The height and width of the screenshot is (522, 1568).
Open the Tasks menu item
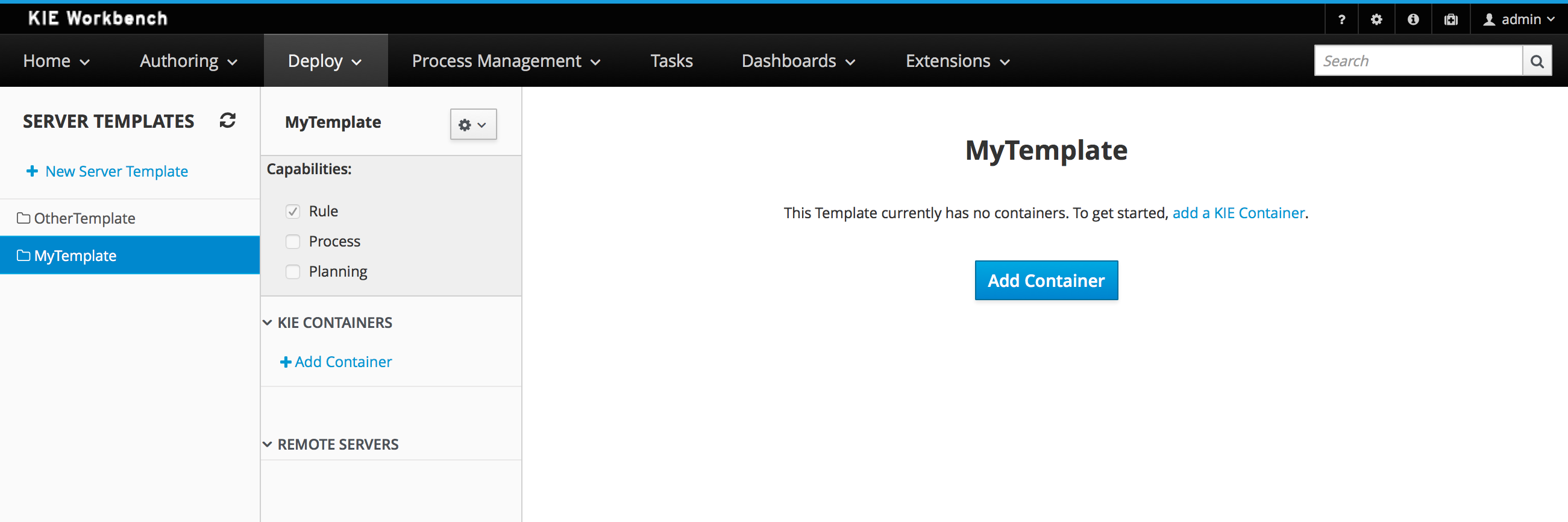tap(671, 61)
